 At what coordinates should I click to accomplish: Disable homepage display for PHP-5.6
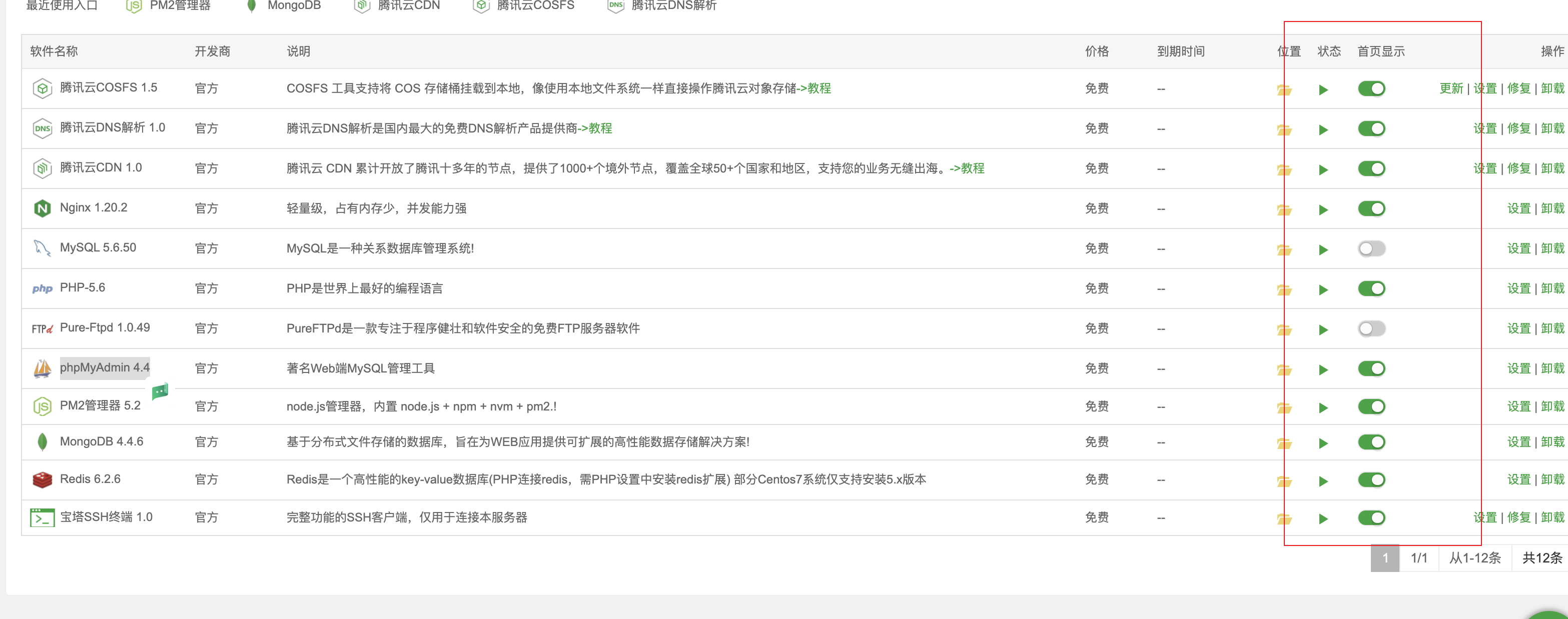1371,288
